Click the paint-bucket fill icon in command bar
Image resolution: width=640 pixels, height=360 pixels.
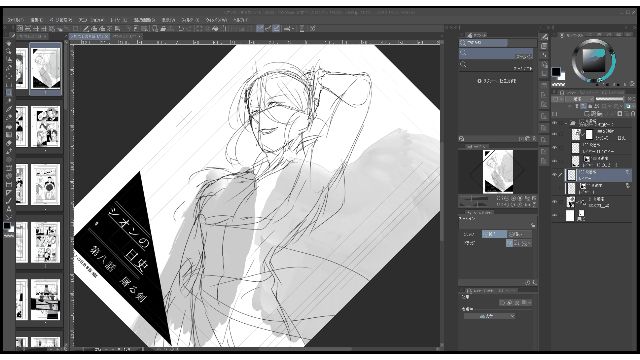215,29
